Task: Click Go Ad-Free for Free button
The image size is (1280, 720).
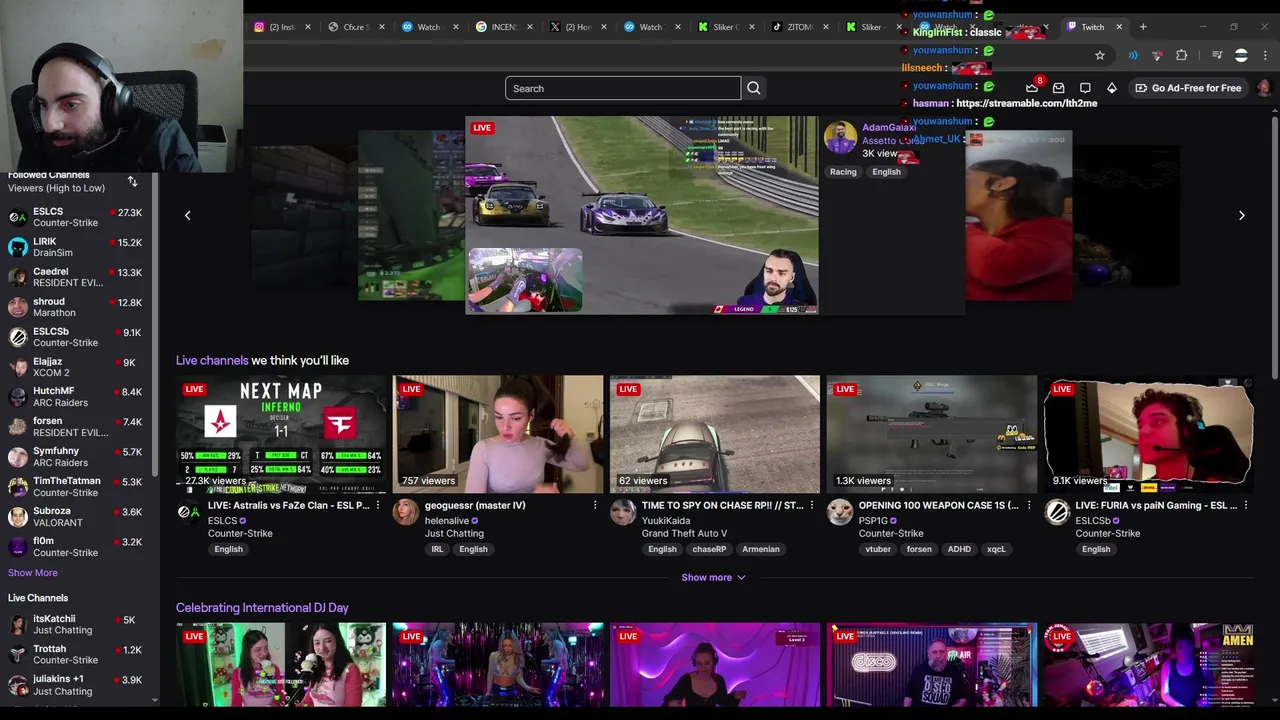Action: coord(1188,88)
